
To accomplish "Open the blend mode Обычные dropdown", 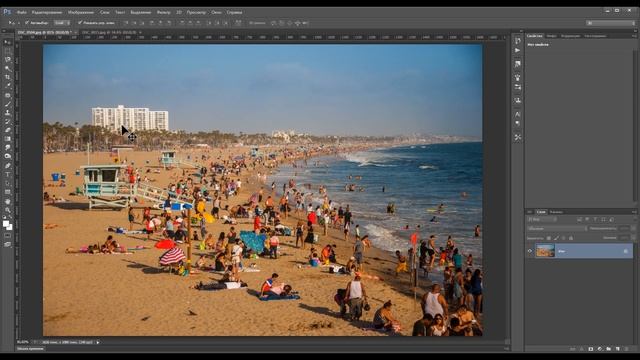I will point(557,229).
